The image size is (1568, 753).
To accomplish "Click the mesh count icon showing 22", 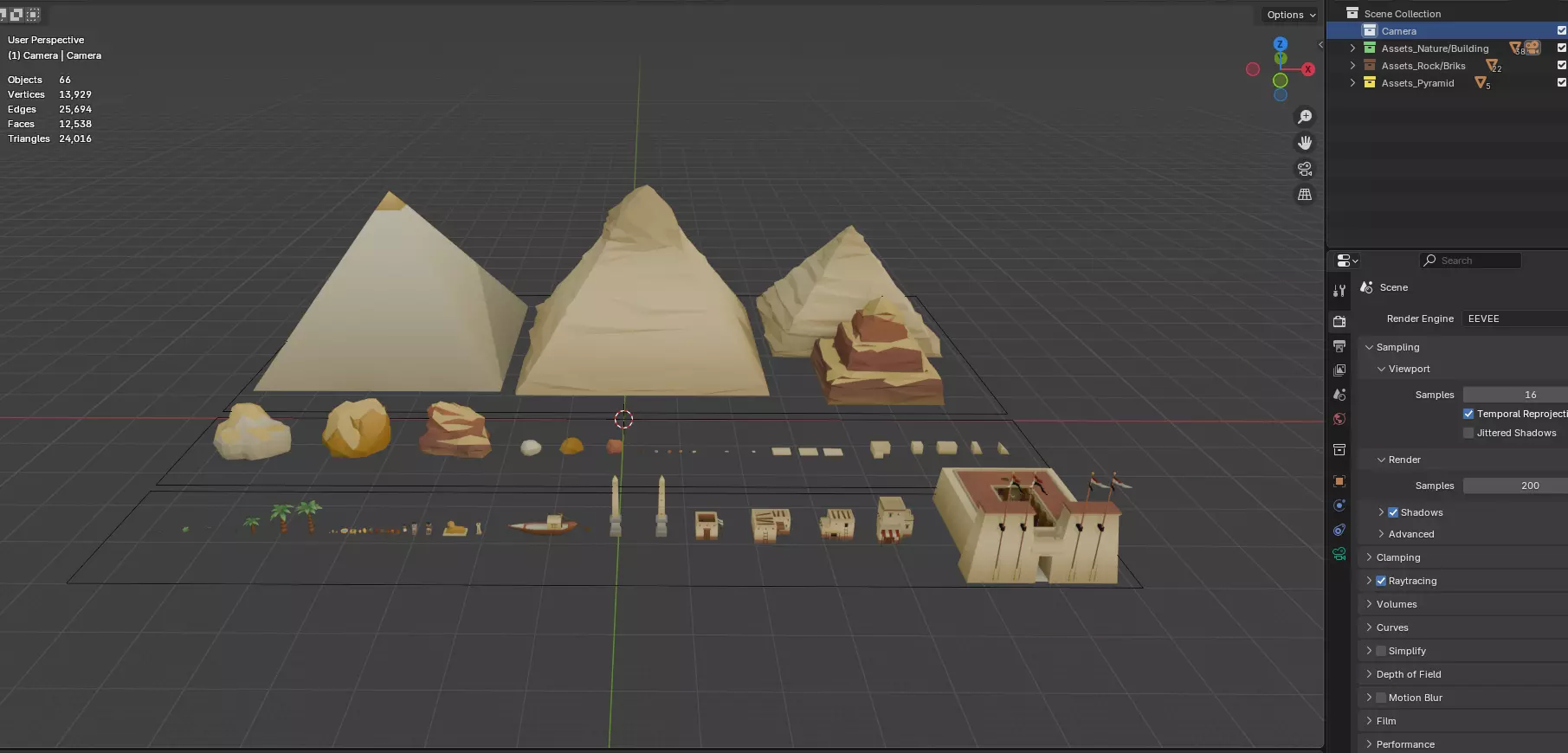I will [x=1493, y=66].
